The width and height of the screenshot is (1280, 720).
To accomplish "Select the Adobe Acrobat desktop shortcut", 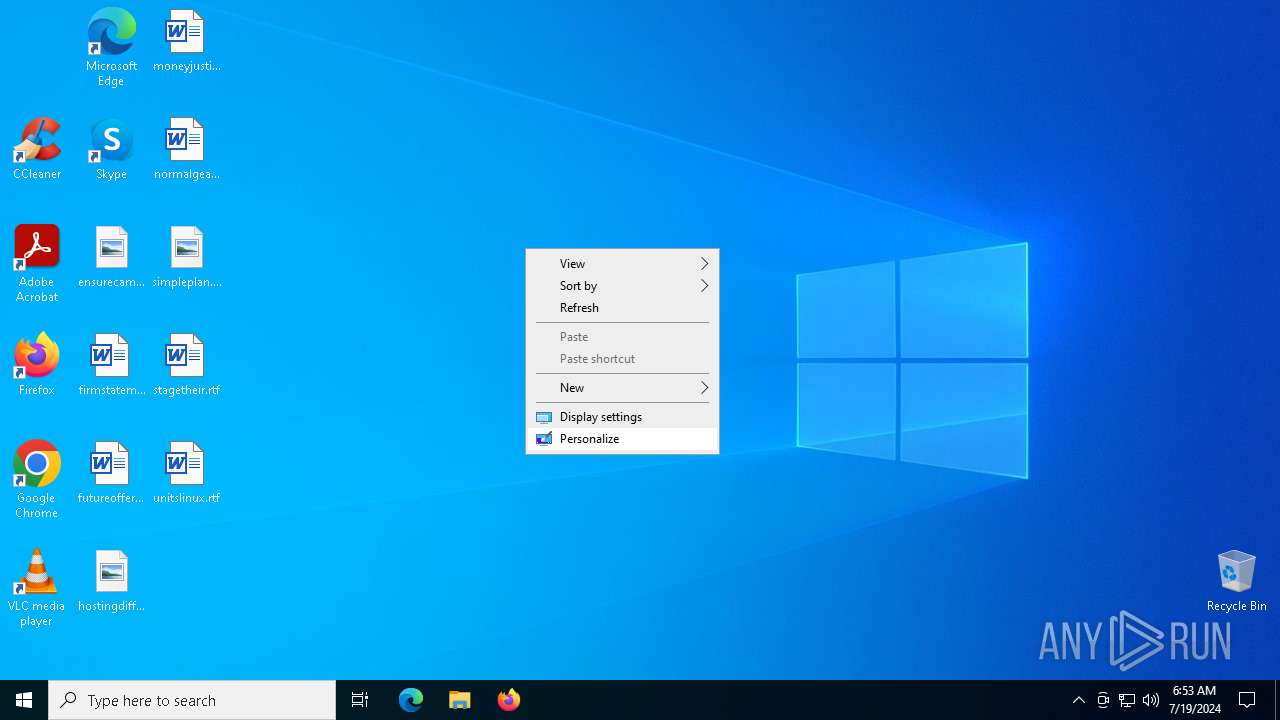I will (x=37, y=264).
